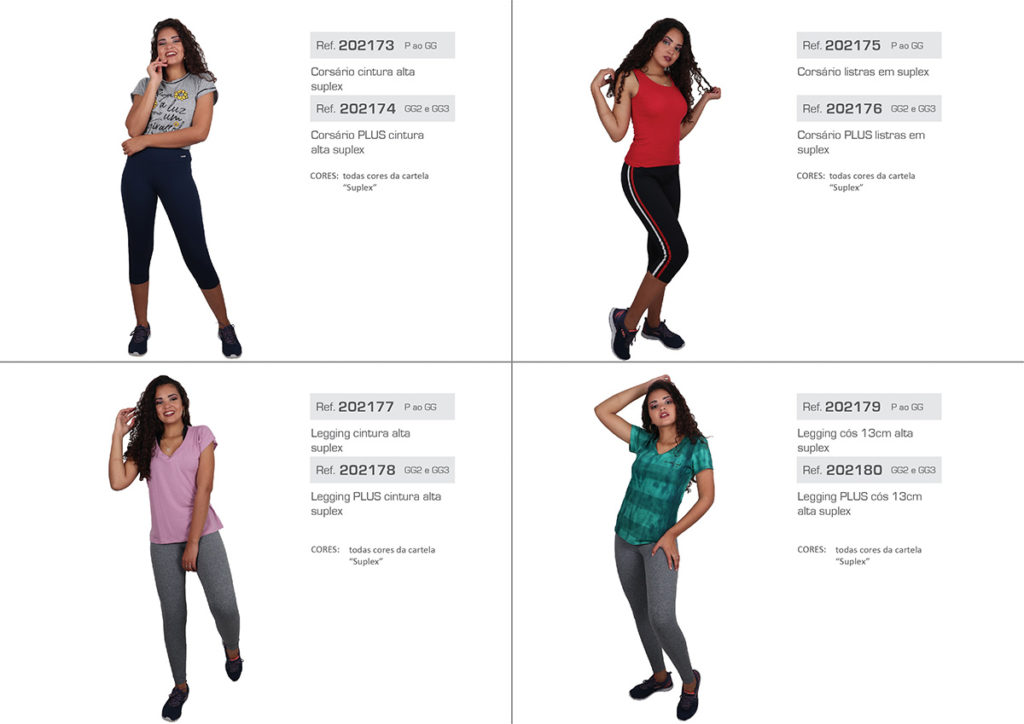
Task: Select the Ref. 202176 reference box
Action: coord(869,108)
